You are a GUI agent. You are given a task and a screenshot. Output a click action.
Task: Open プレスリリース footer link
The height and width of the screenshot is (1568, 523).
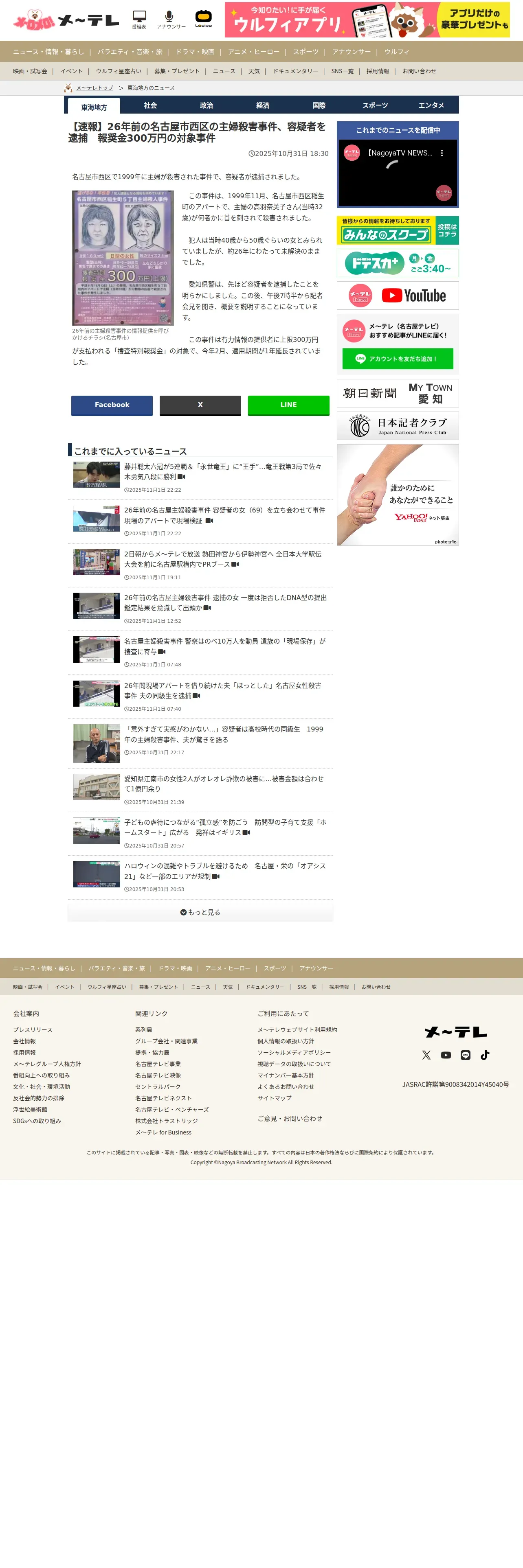click(33, 1030)
